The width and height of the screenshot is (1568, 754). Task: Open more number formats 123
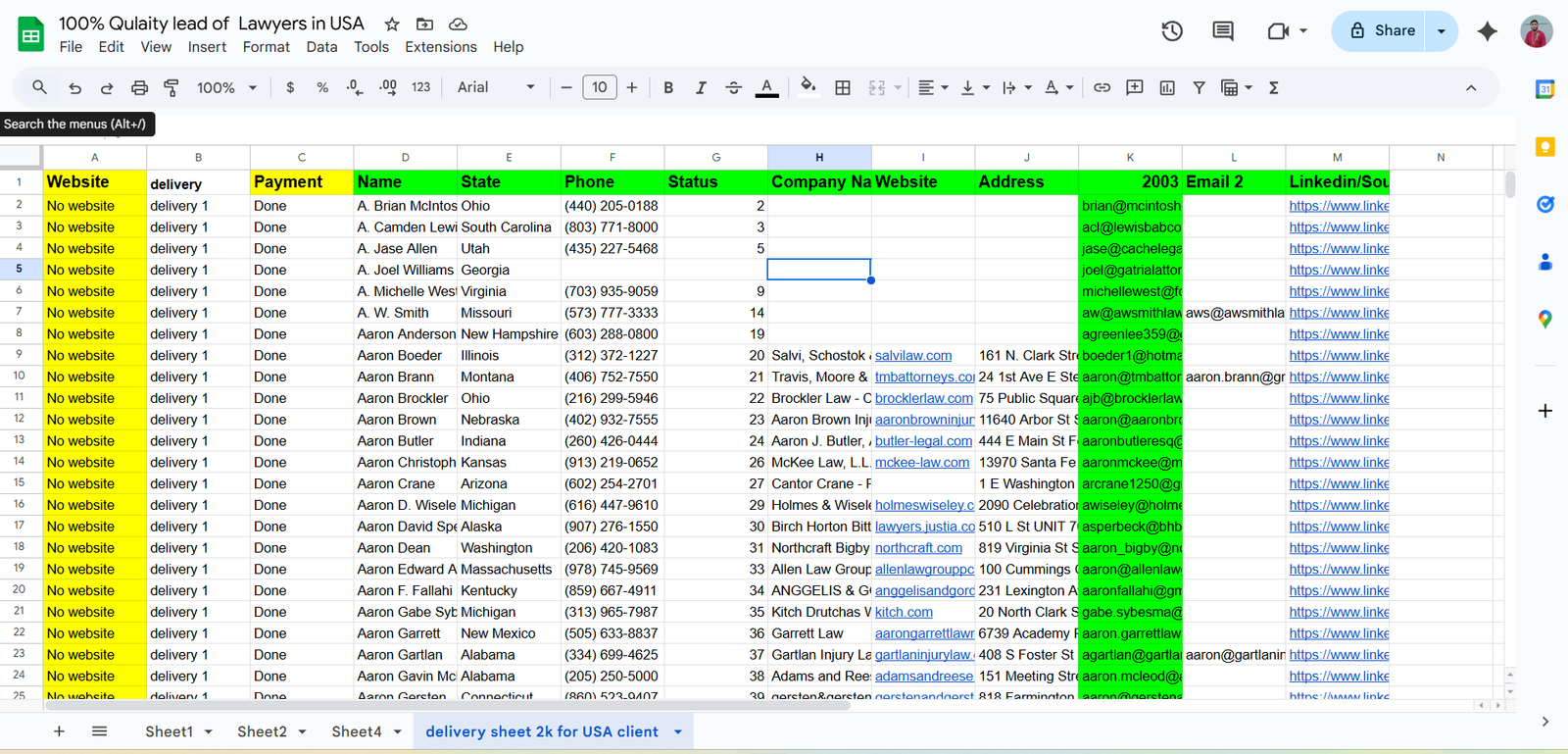click(x=420, y=88)
